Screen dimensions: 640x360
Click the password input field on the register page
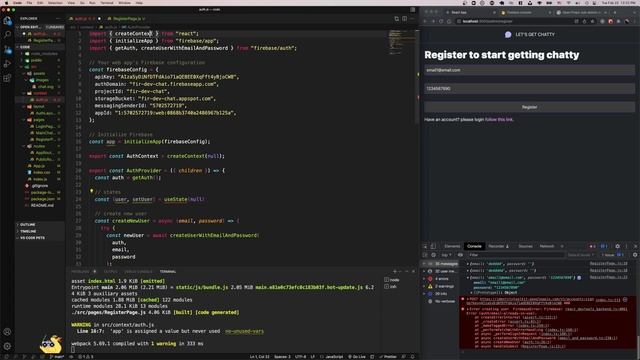pyautogui.click(x=529, y=89)
